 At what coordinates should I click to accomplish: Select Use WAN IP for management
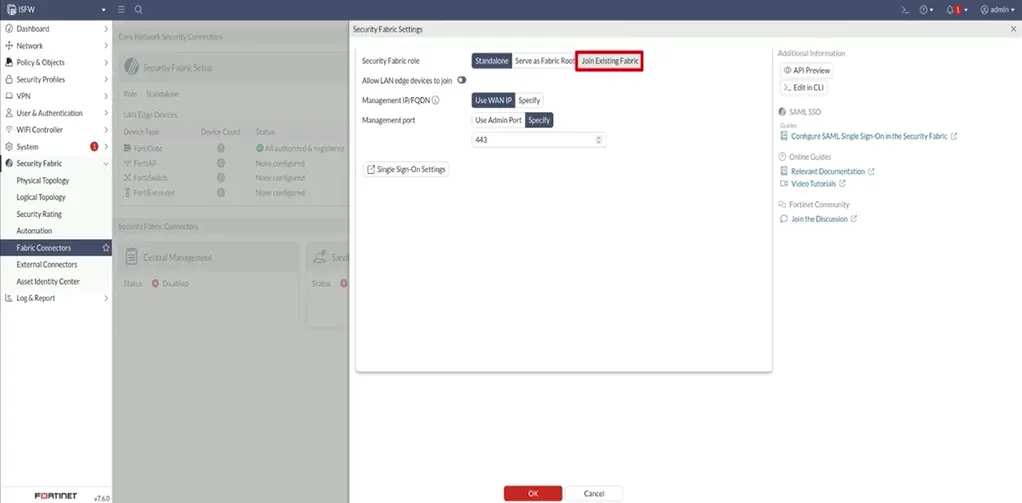coord(493,100)
